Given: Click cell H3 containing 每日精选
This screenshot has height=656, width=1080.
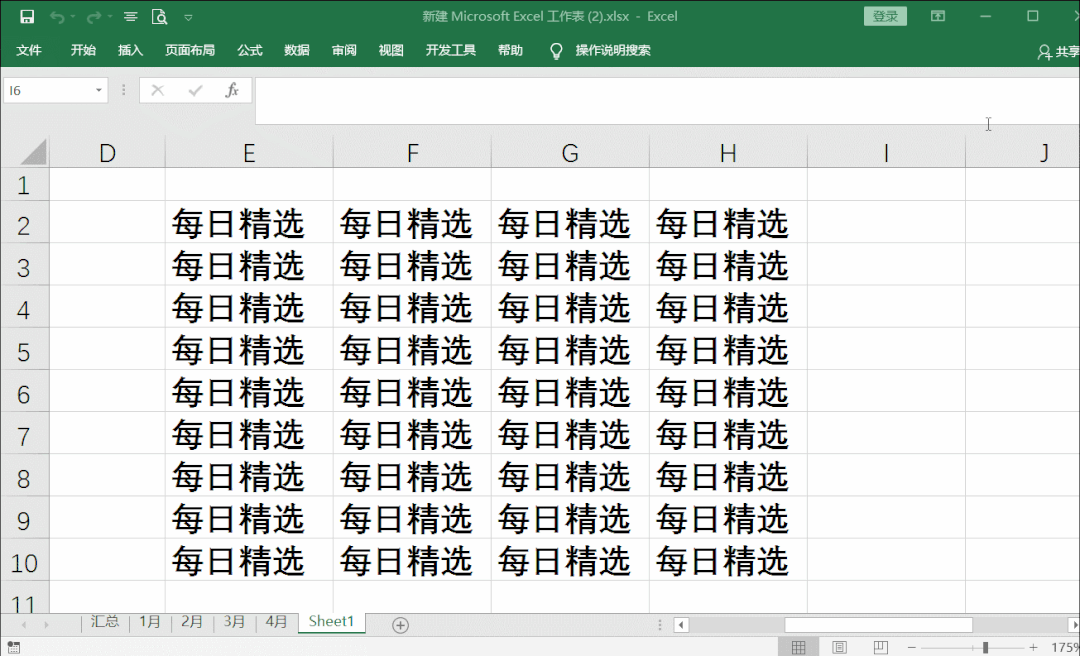Looking at the screenshot, I should point(728,265).
